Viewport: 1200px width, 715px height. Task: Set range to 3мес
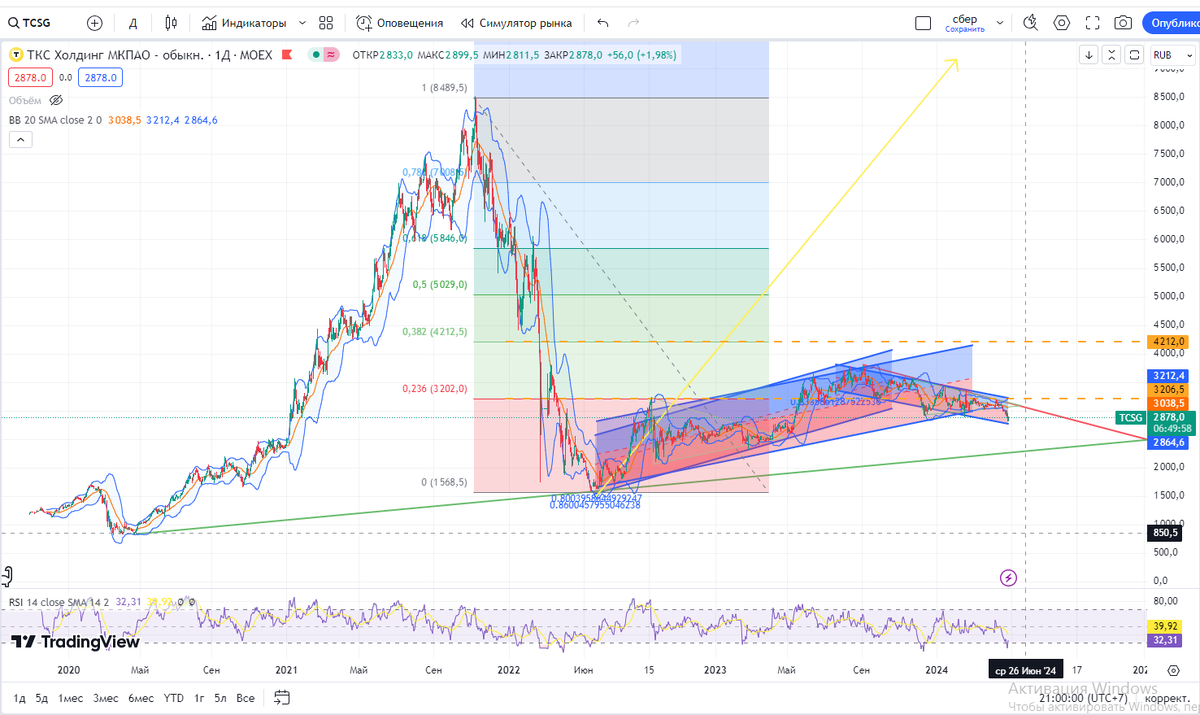[107, 698]
